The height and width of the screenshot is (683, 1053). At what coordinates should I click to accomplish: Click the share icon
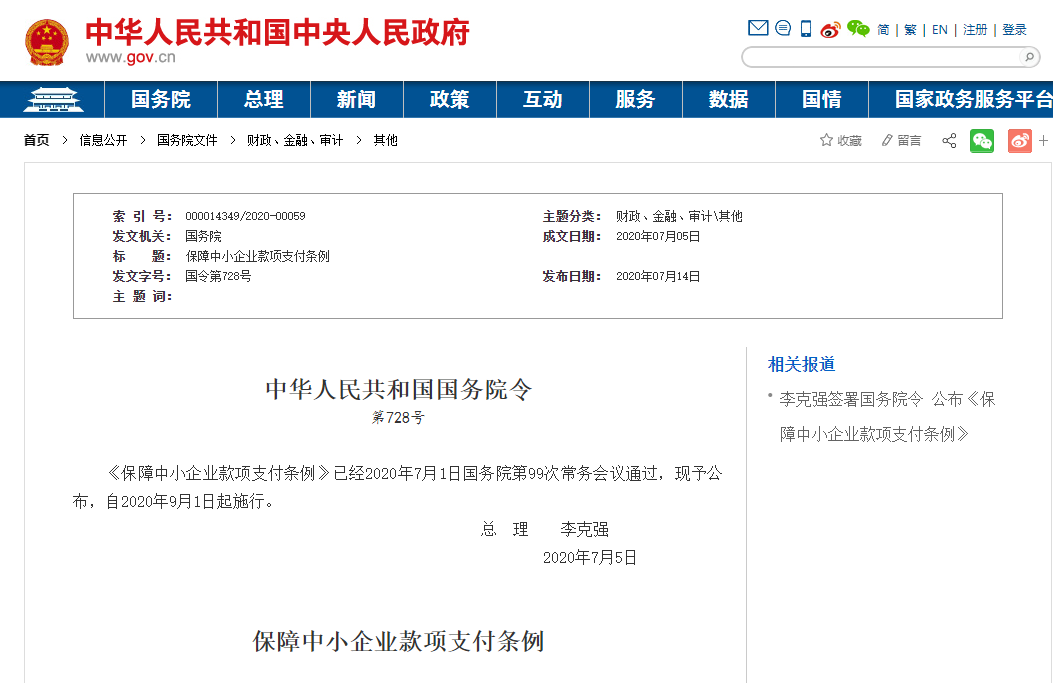pos(949,140)
